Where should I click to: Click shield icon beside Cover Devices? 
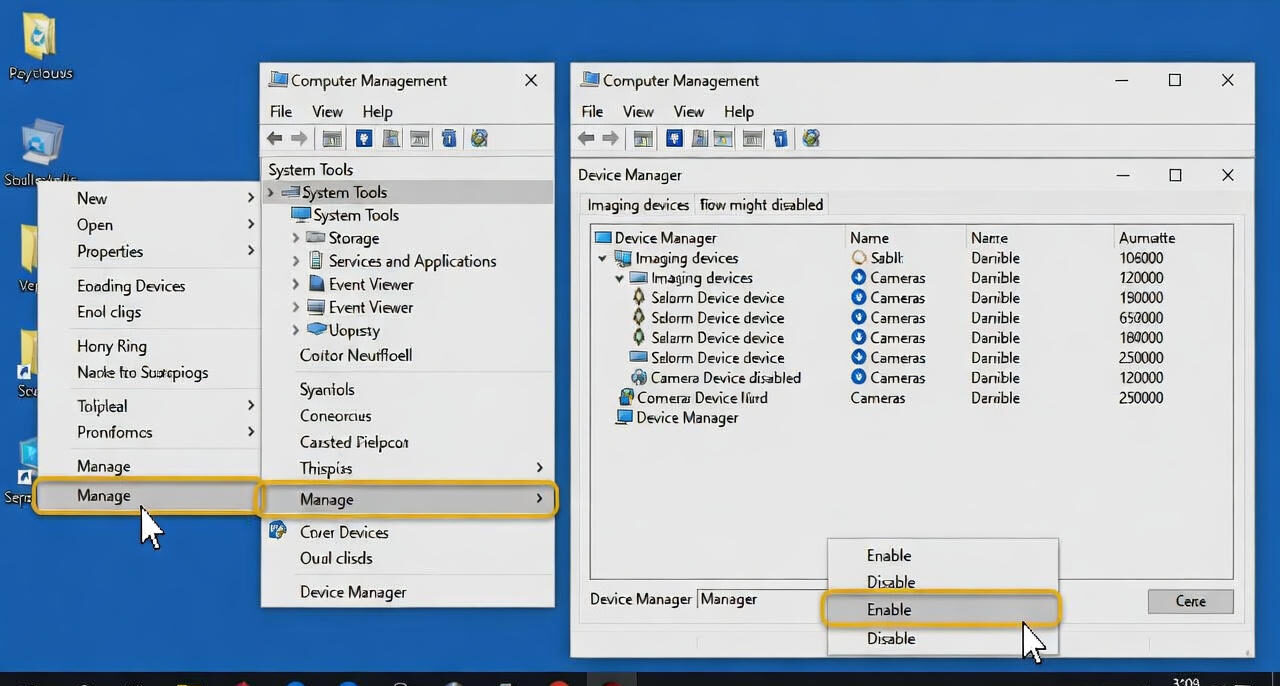pyautogui.click(x=278, y=531)
